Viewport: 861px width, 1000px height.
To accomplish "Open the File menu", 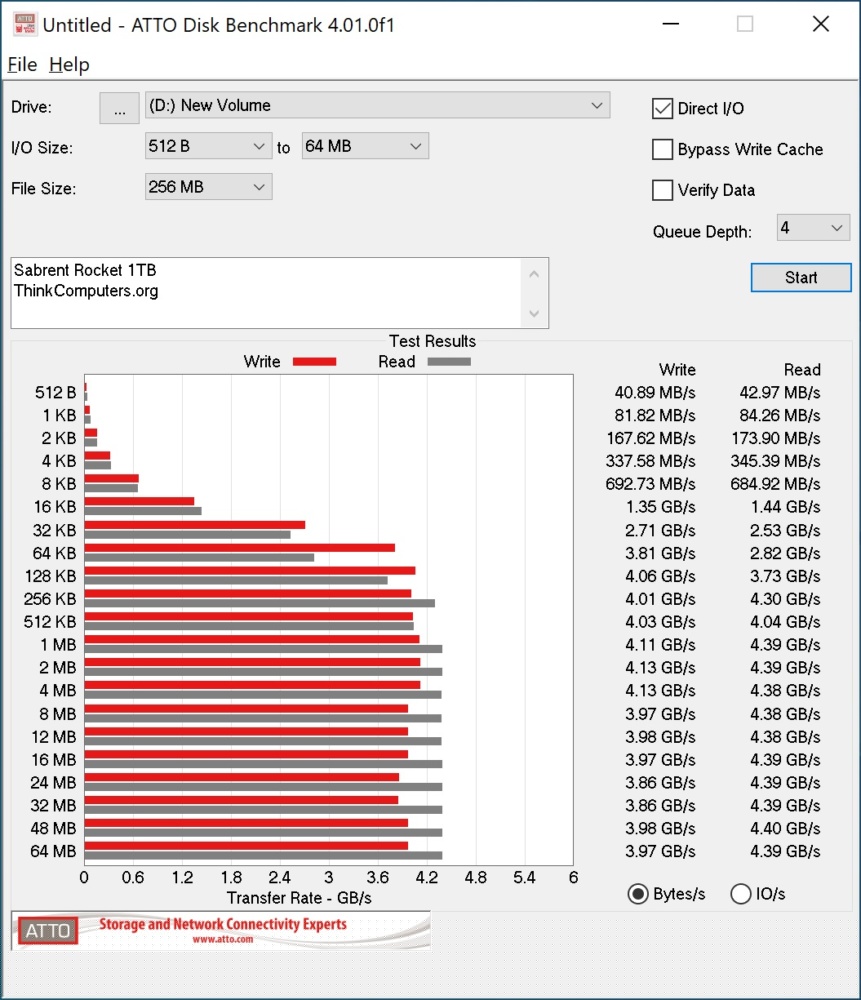I will click(22, 64).
